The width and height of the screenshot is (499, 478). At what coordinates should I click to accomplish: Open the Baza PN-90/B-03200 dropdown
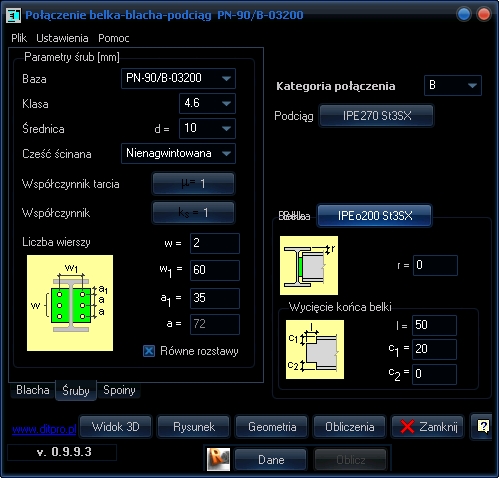coord(178,78)
